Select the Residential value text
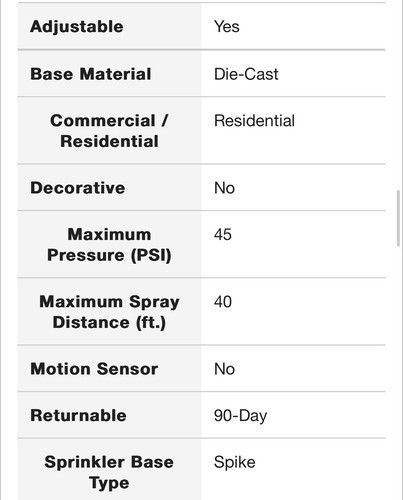The height and width of the screenshot is (500, 403). click(x=254, y=121)
